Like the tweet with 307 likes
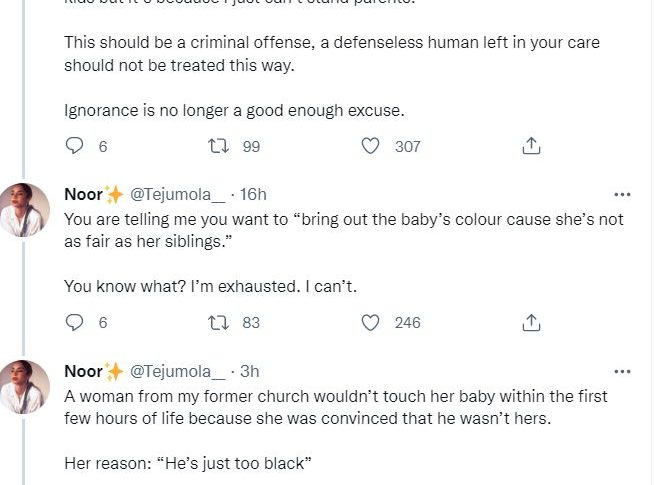The height and width of the screenshot is (485, 662). [371, 146]
